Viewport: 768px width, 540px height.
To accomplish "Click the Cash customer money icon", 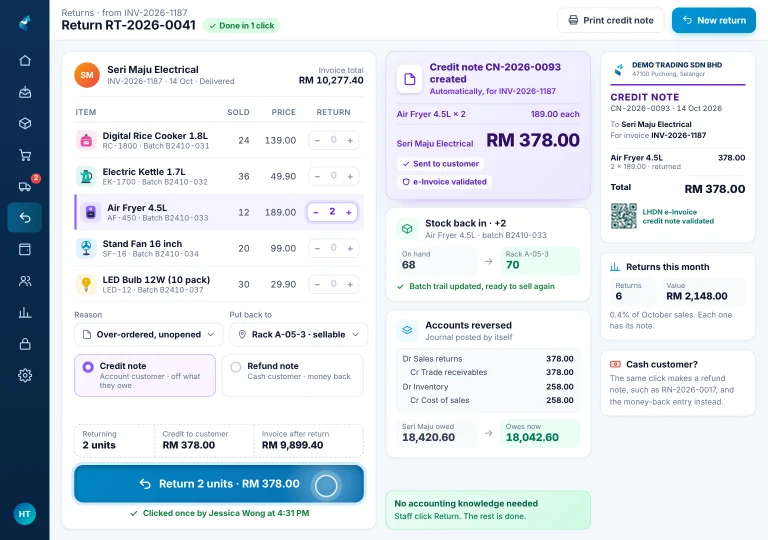I will tap(615, 365).
